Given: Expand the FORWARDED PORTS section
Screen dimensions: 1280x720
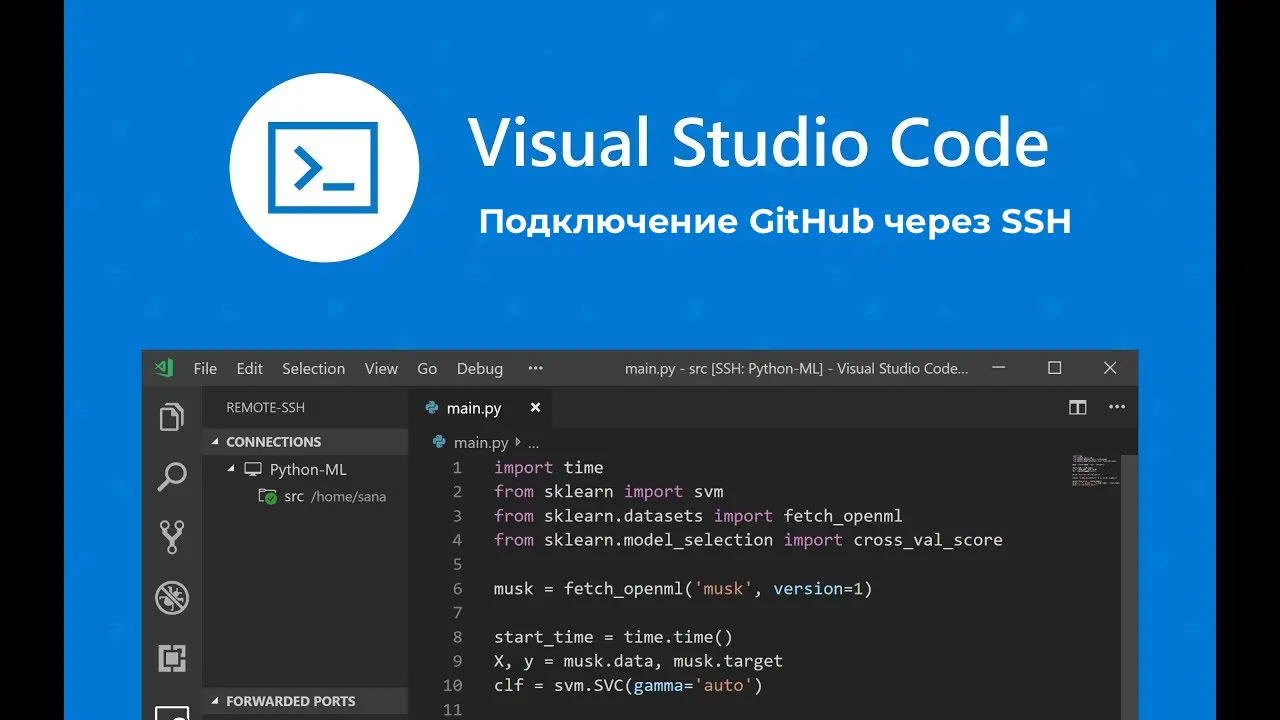Looking at the screenshot, I should pos(305,701).
